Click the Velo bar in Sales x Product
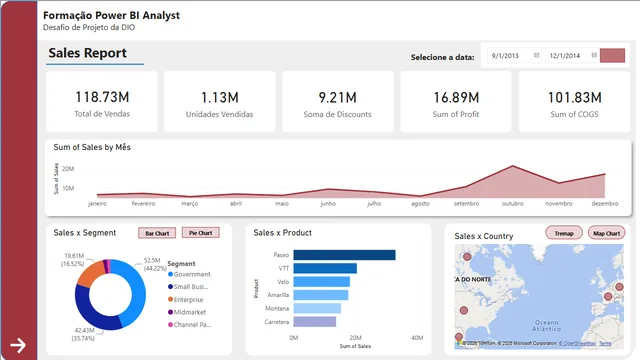Screen dimensions: 640x360 point(322,282)
